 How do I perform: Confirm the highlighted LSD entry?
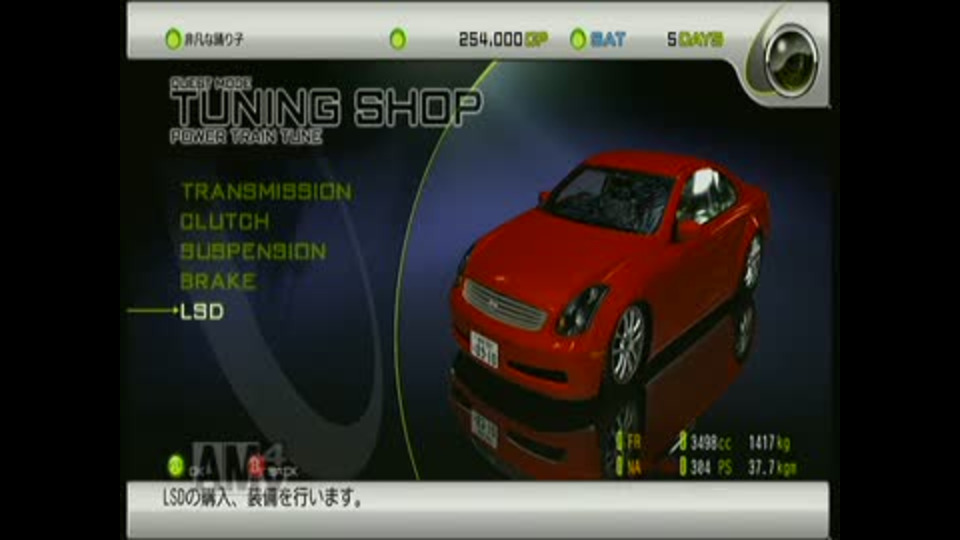click(202, 312)
